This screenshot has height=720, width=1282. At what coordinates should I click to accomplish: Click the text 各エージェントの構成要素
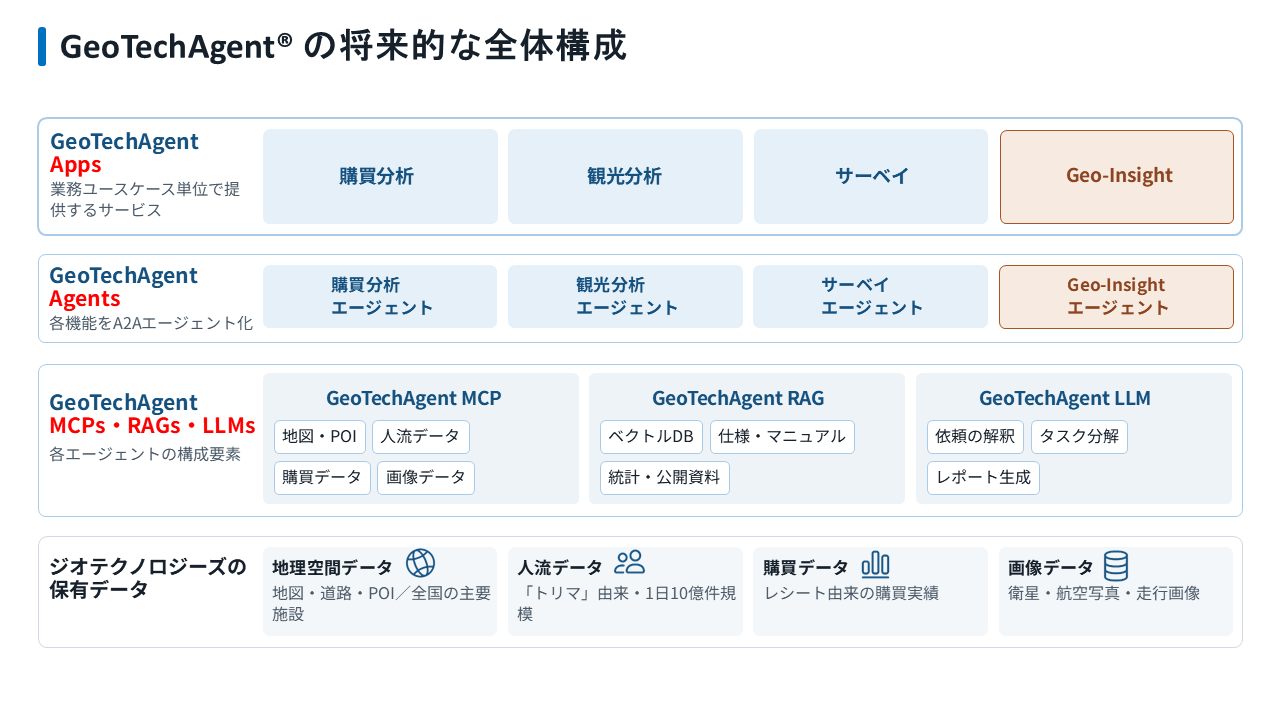pyautogui.click(x=145, y=454)
